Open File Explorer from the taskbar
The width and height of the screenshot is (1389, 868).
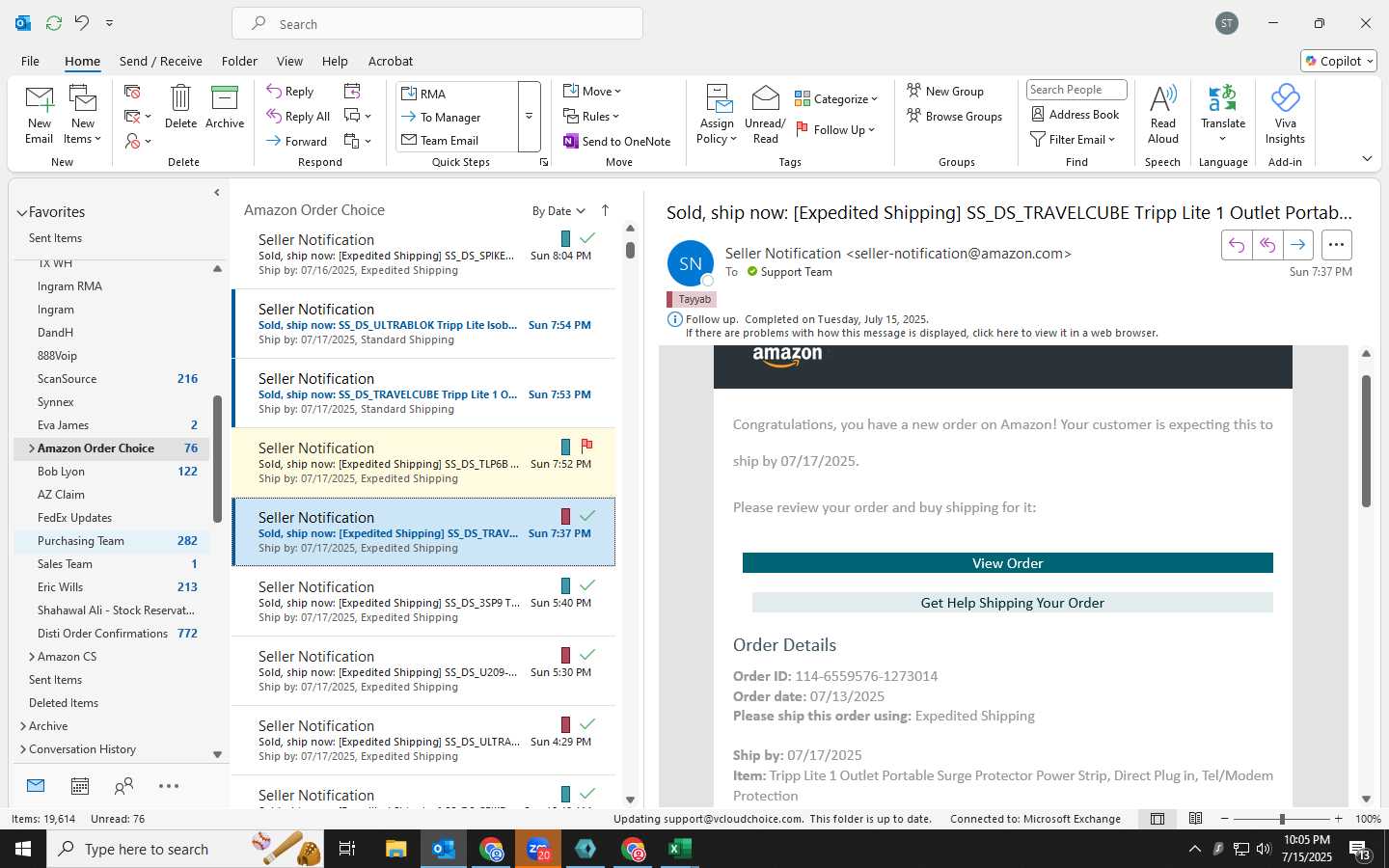tap(396, 849)
